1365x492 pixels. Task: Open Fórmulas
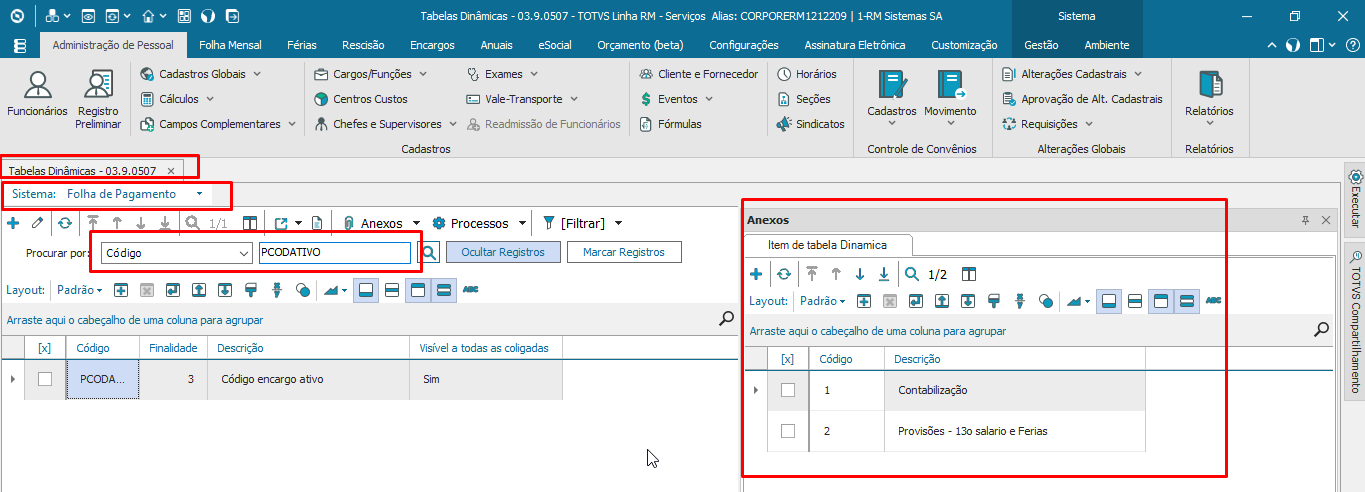coord(670,124)
